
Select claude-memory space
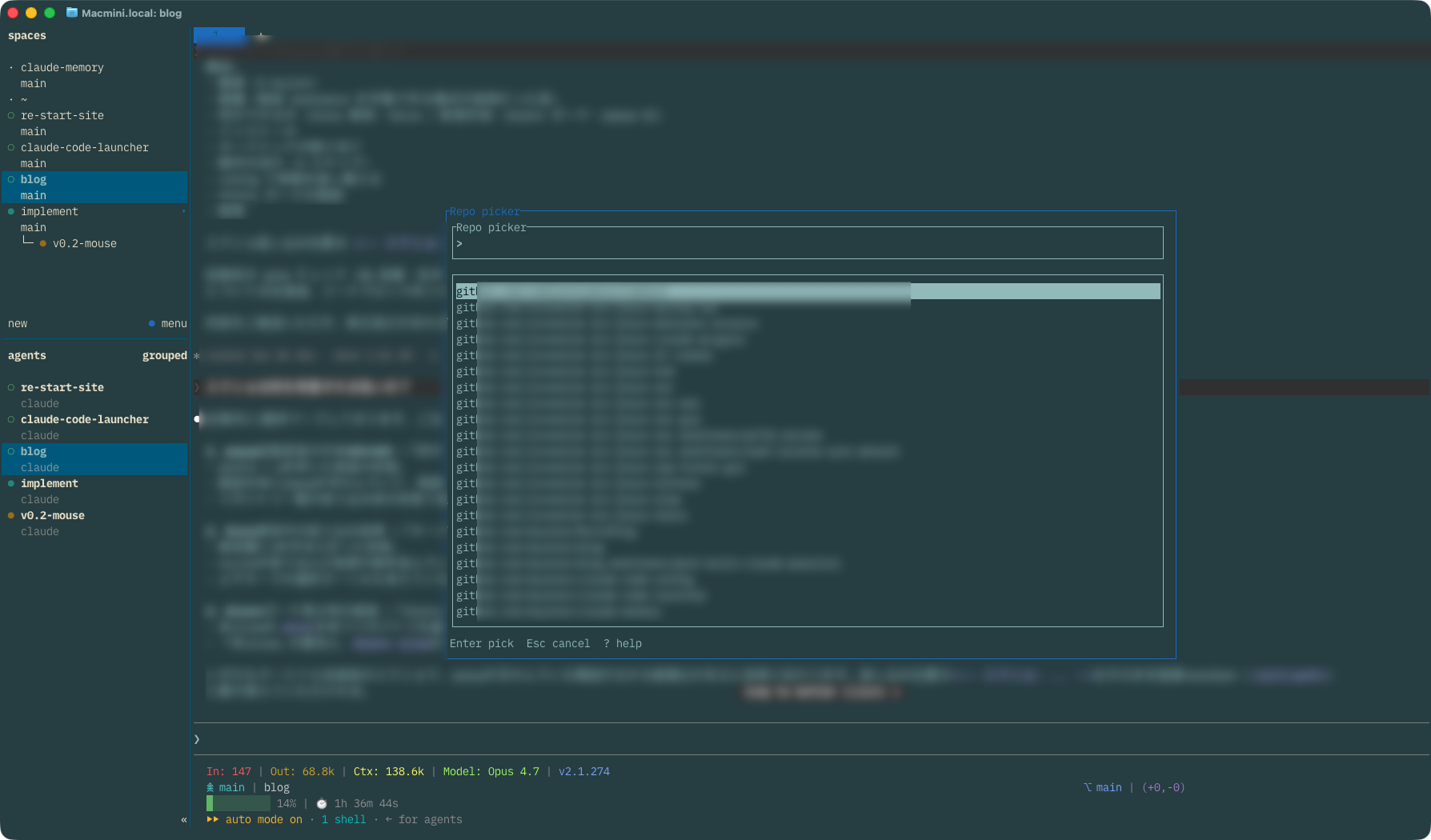[x=62, y=67]
